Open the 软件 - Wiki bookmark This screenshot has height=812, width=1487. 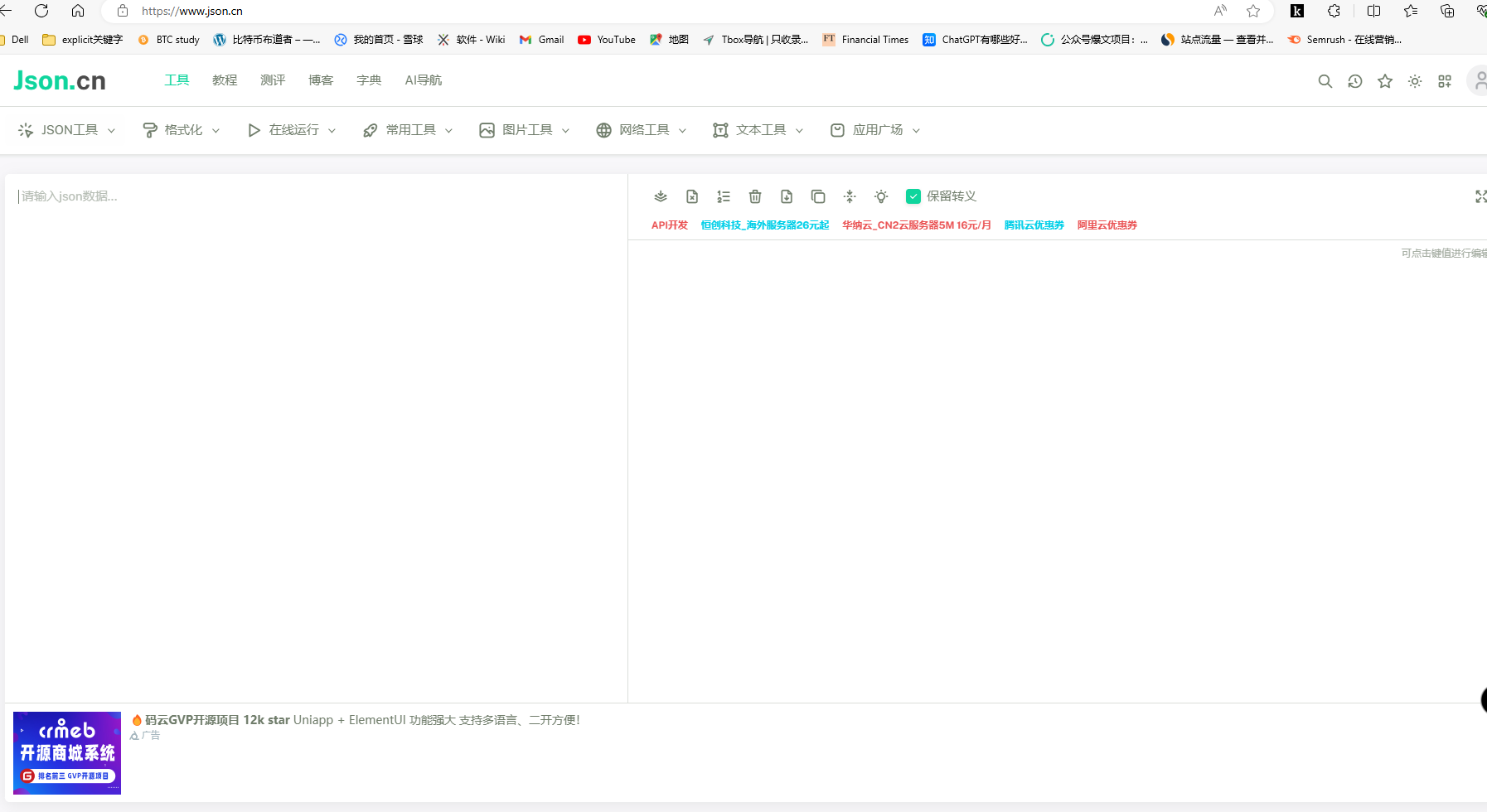pyautogui.click(x=471, y=40)
